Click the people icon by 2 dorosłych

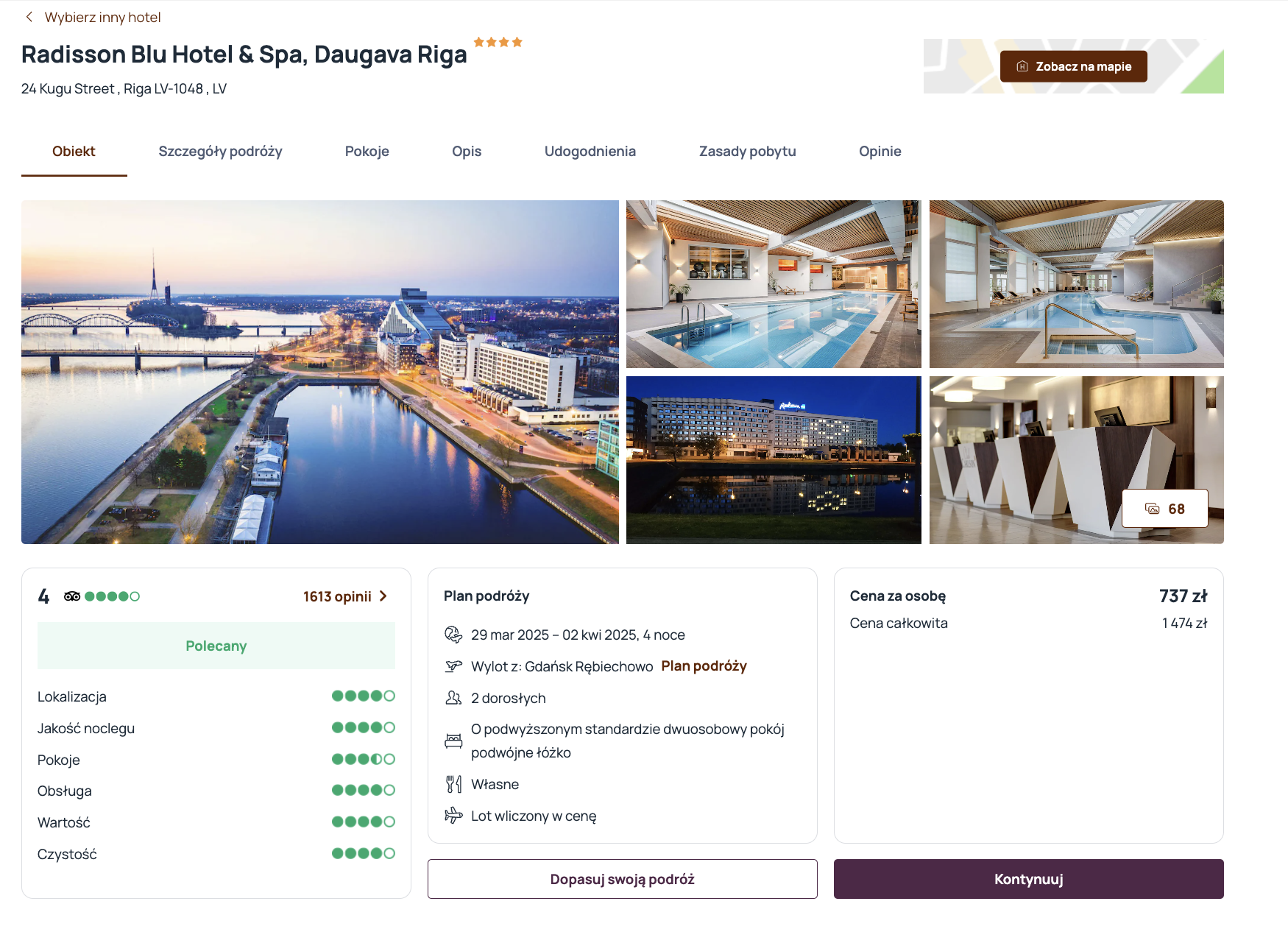(453, 698)
